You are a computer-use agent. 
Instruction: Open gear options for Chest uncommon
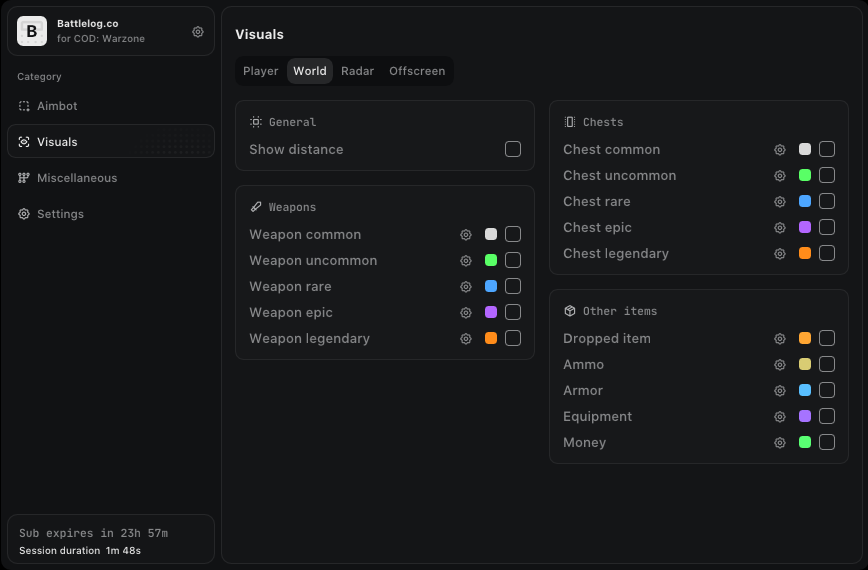point(780,175)
